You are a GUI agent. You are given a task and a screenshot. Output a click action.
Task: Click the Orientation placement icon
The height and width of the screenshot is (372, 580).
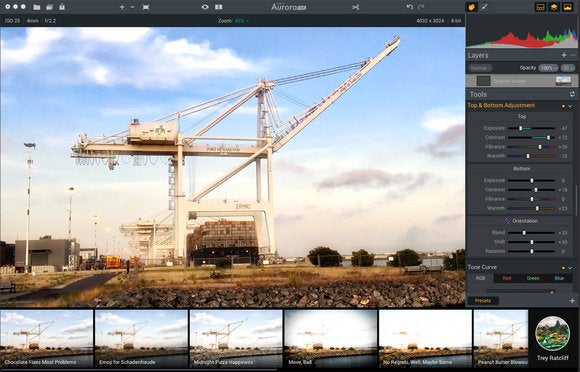(x=507, y=221)
